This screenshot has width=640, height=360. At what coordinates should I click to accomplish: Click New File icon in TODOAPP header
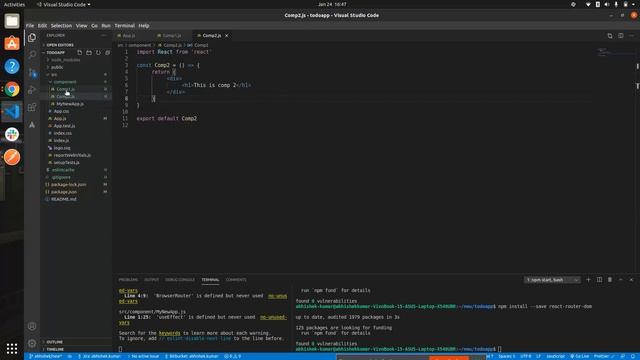point(80,53)
